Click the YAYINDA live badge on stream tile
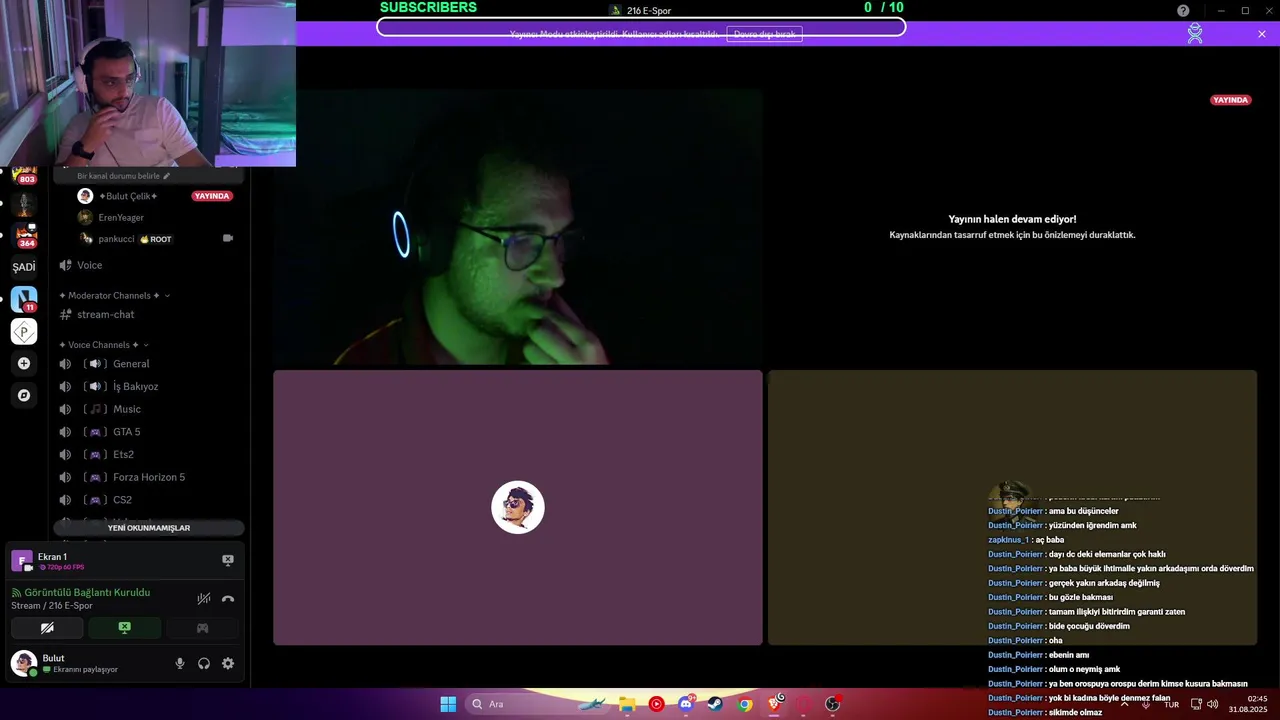Viewport: 1280px width, 720px height. (x=1230, y=100)
